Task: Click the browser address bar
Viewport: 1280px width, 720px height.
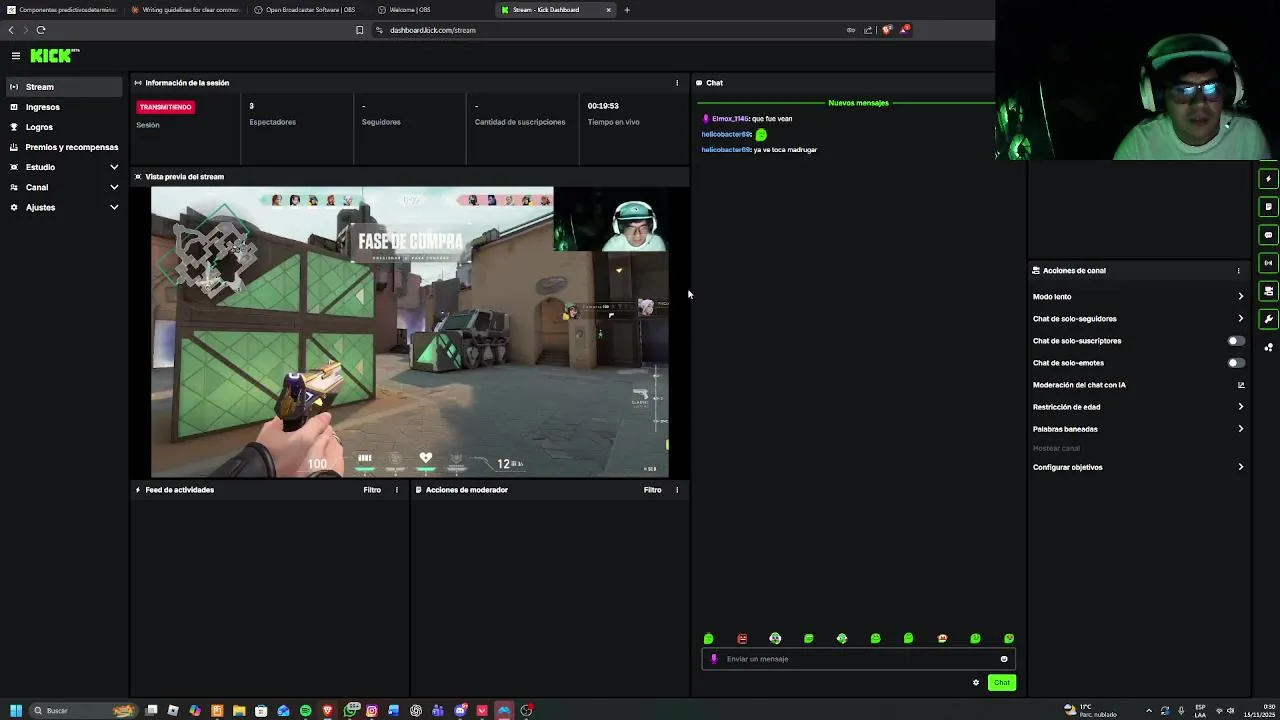Action: 610,30
